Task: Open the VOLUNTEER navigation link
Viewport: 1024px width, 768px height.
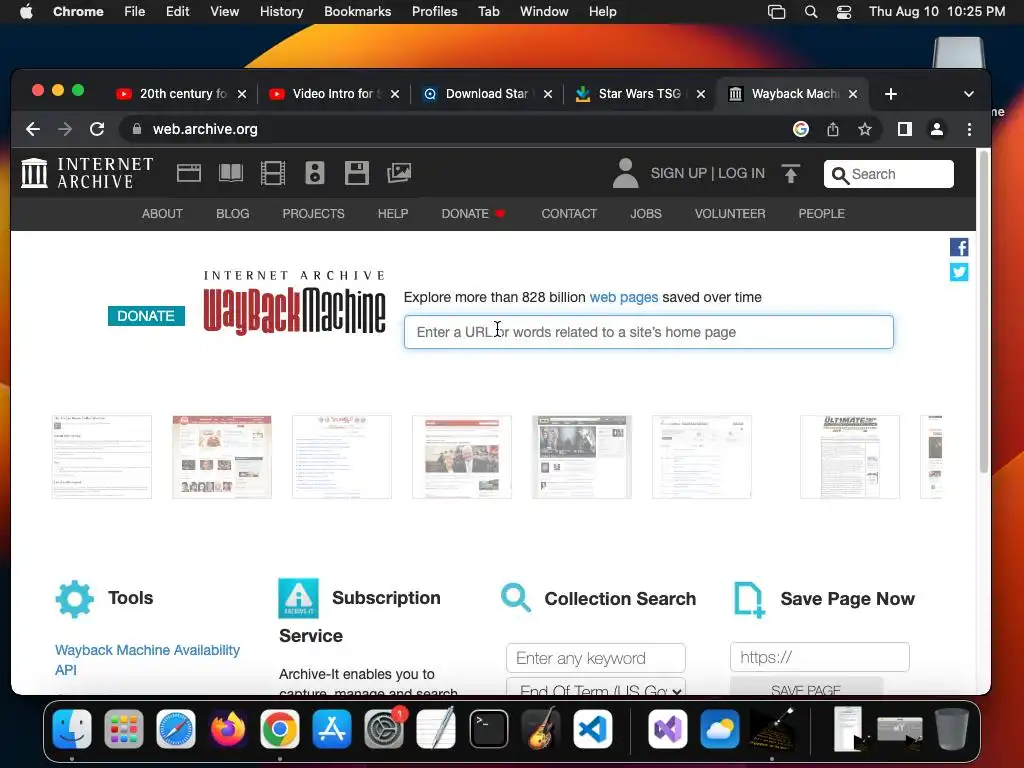Action: pyautogui.click(x=730, y=214)
